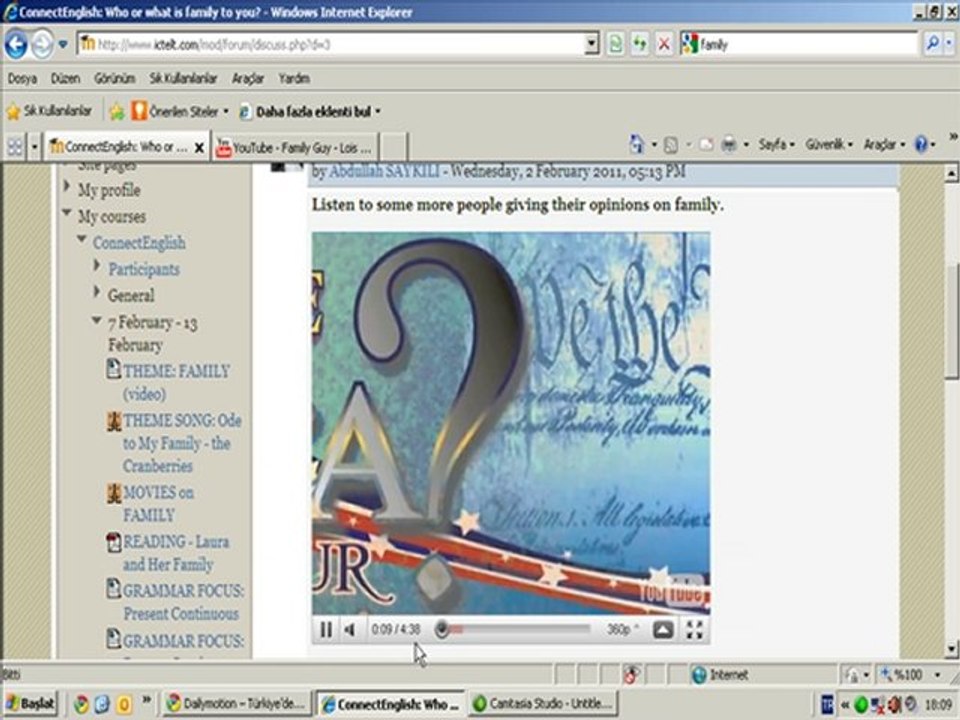
Task: Click the video progress seek bar
Action: [514, 629]
